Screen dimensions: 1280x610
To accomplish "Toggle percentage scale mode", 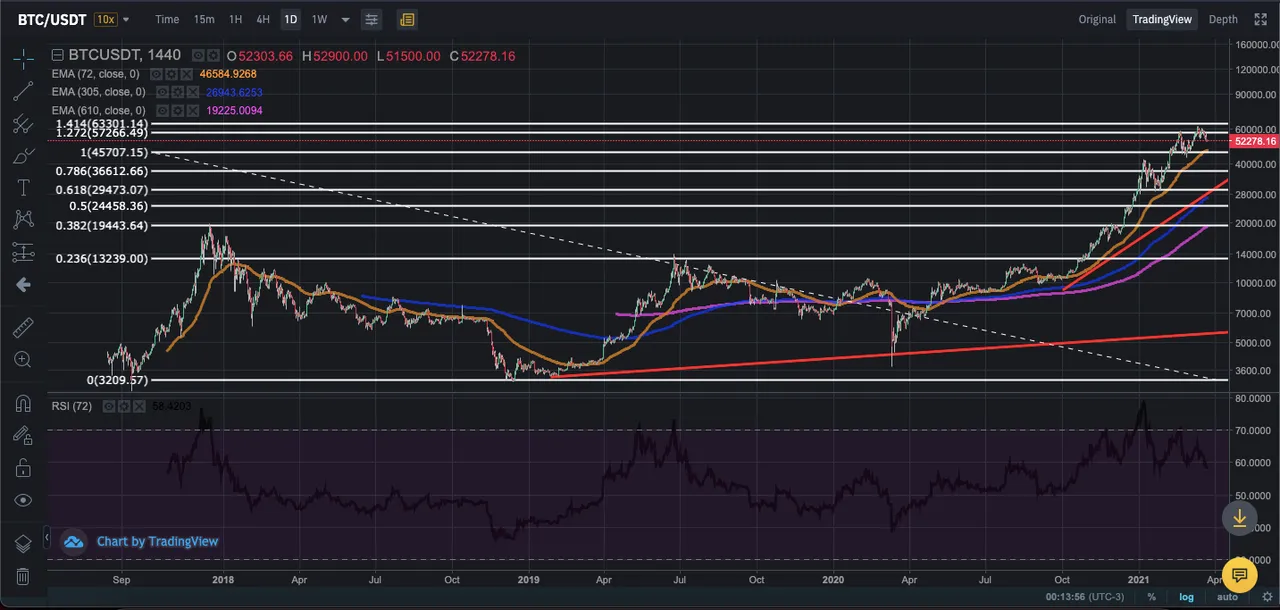I will [x=1152, y=597].
